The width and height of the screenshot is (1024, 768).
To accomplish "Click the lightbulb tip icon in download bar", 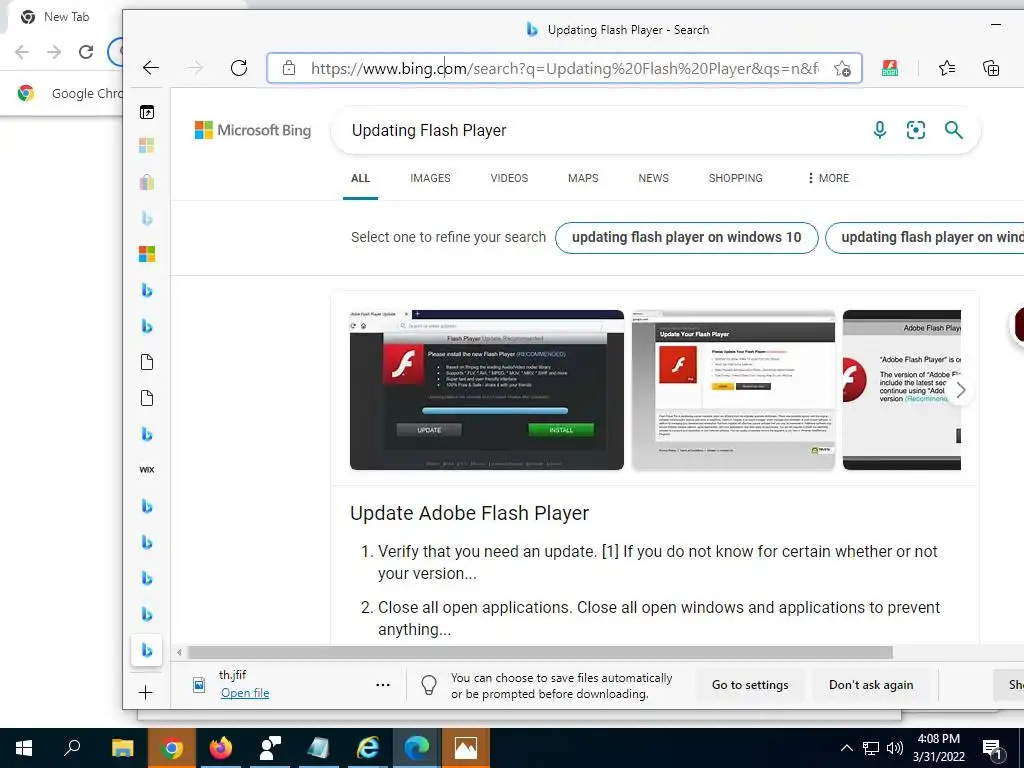I will pyautogui.click(x=428, y=685).
